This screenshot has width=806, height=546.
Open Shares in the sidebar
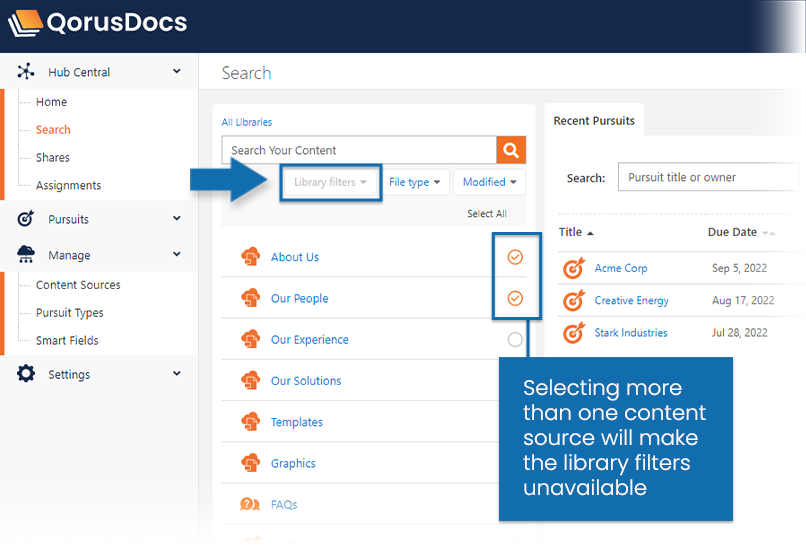click(52, 157)
